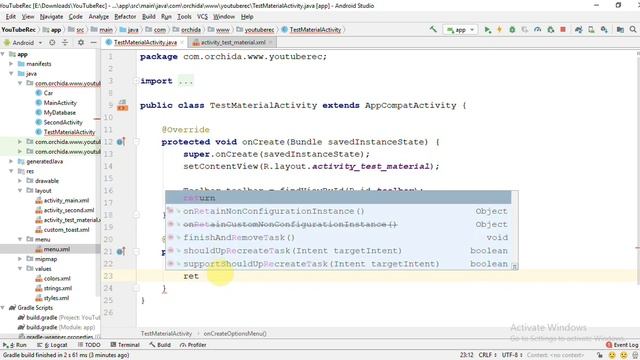Click override gutter icon on line 21
Viewport: 640px width, 360px height.
point(121,251)
